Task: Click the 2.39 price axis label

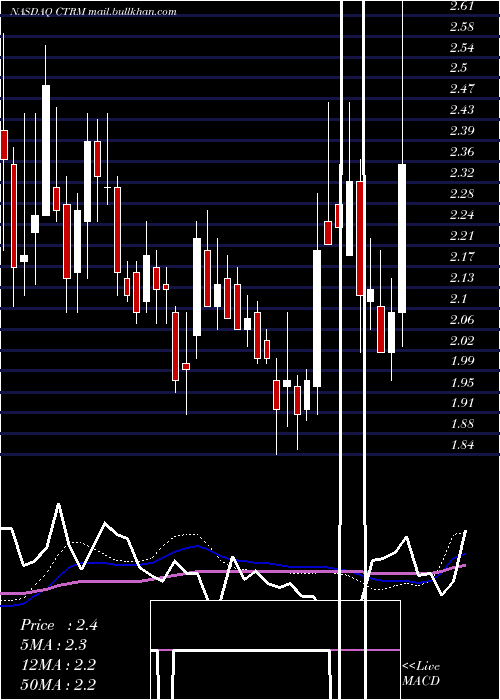Action: tap(462, 131)
